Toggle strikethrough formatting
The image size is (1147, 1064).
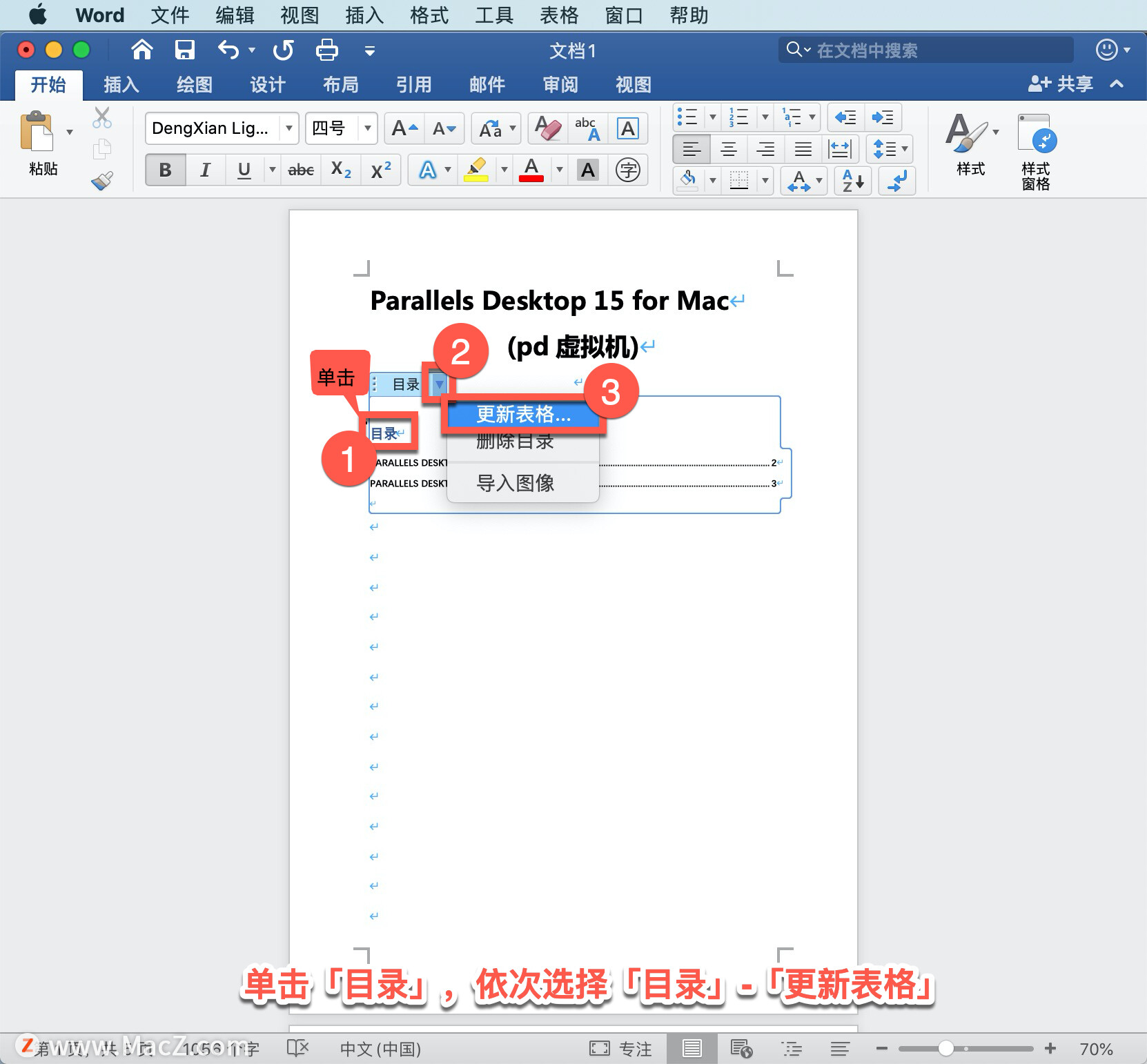tap(301, 170)
